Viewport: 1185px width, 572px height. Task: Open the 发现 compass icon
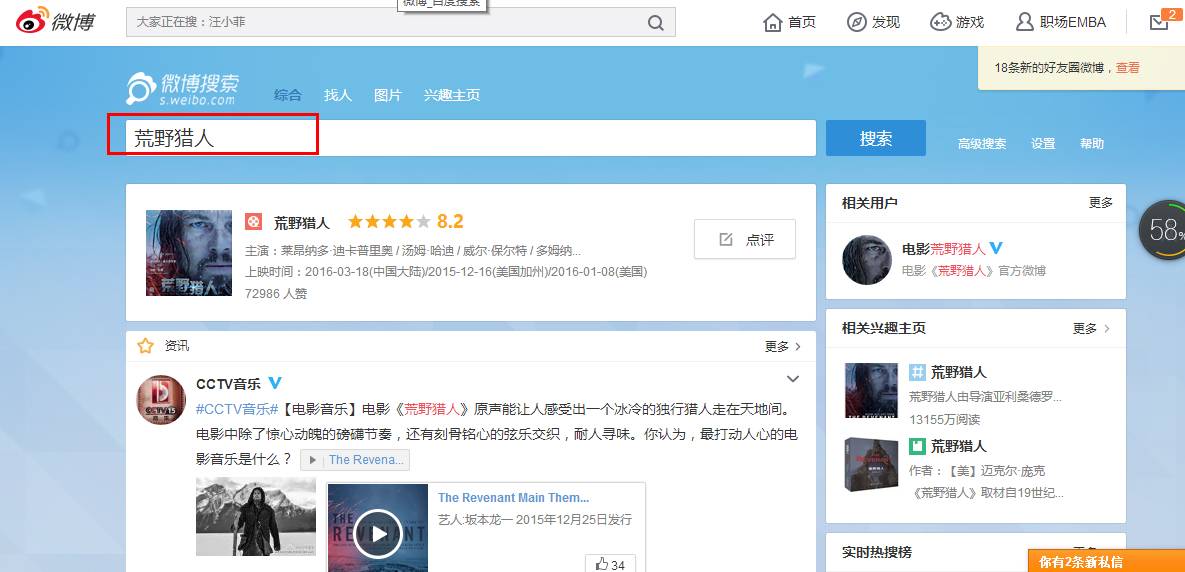point(856,23)
